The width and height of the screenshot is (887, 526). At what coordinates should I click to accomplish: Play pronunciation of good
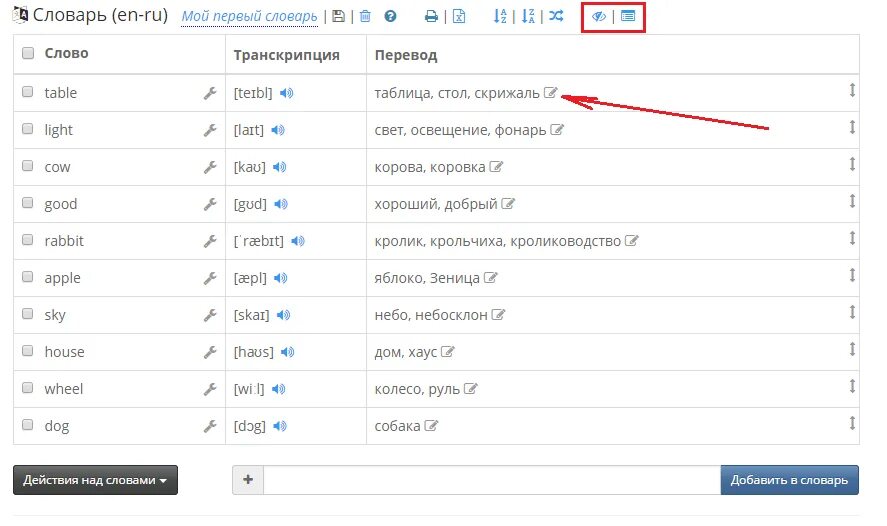(281, 204)
